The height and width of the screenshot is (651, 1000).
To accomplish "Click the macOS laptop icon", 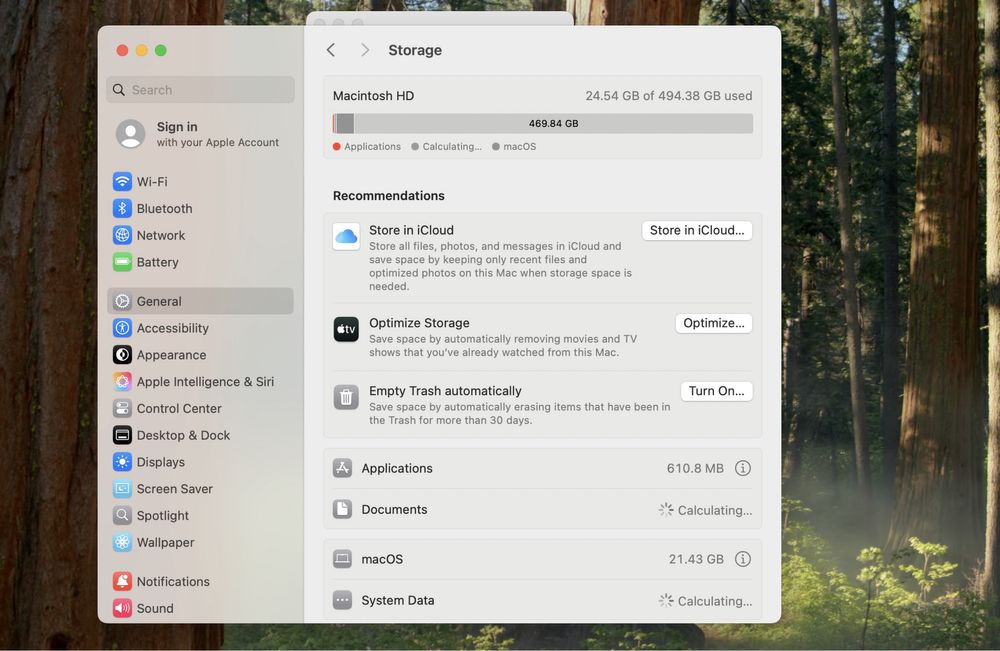I will [x=342, y=559].
